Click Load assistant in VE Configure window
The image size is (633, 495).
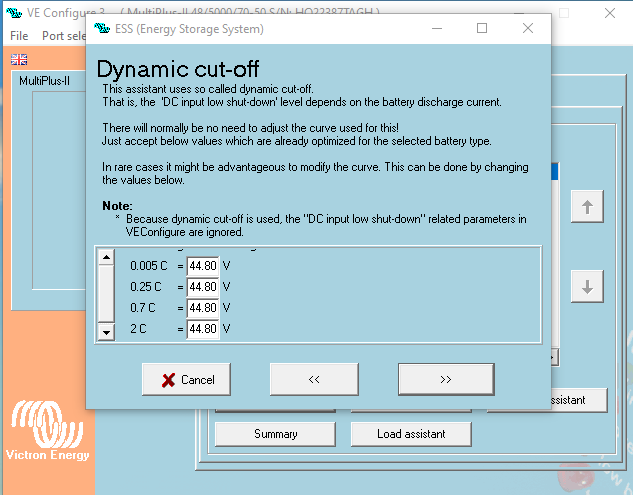(411, 434)
